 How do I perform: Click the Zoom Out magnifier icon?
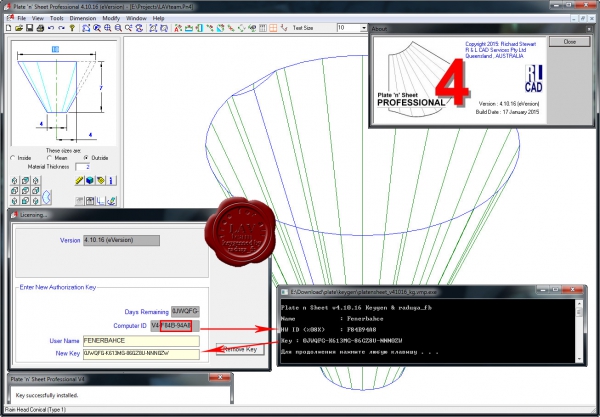click(118, 28)
